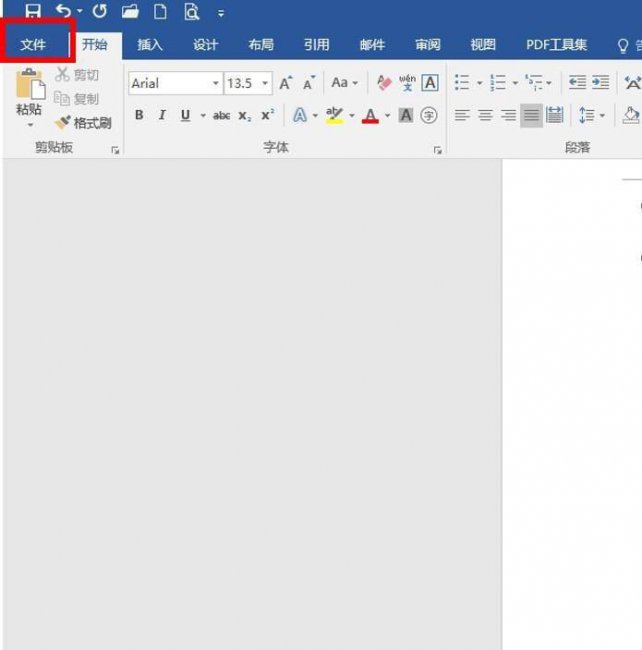
Task: Click the 粘贴 (Paste) clipboard icon
Action: click(x=30, y=84)
